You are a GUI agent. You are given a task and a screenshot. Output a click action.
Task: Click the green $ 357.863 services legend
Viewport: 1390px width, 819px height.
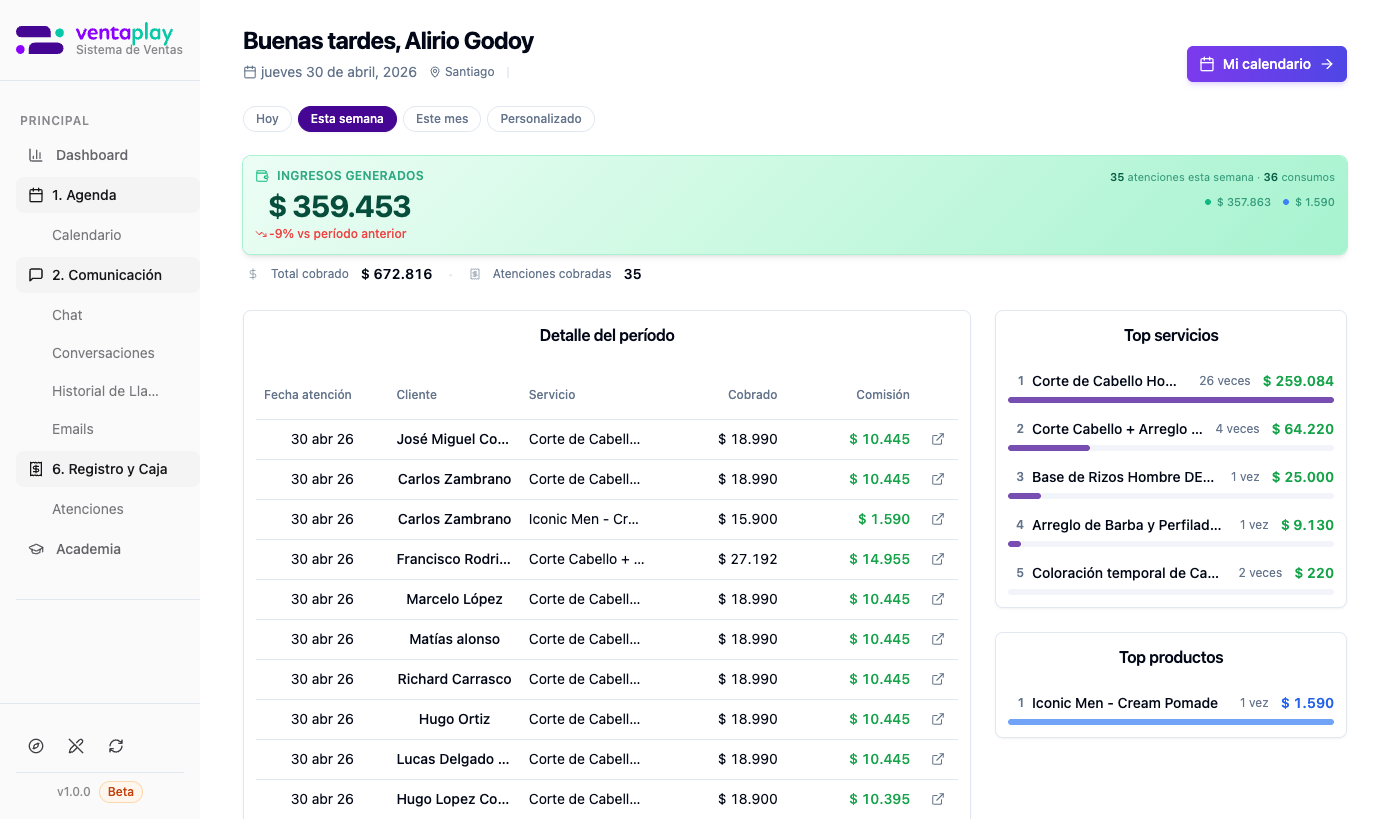(1238, 202)
